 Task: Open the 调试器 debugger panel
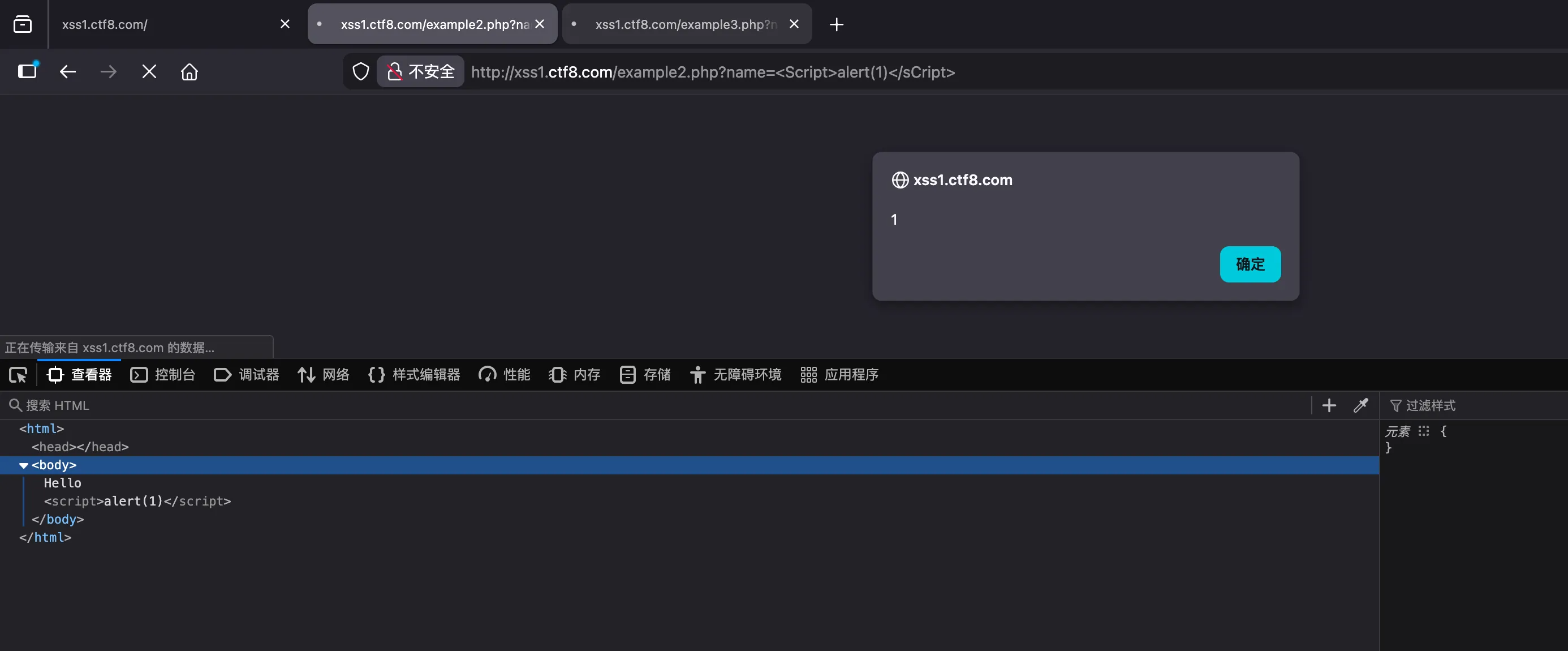point(247,375)
